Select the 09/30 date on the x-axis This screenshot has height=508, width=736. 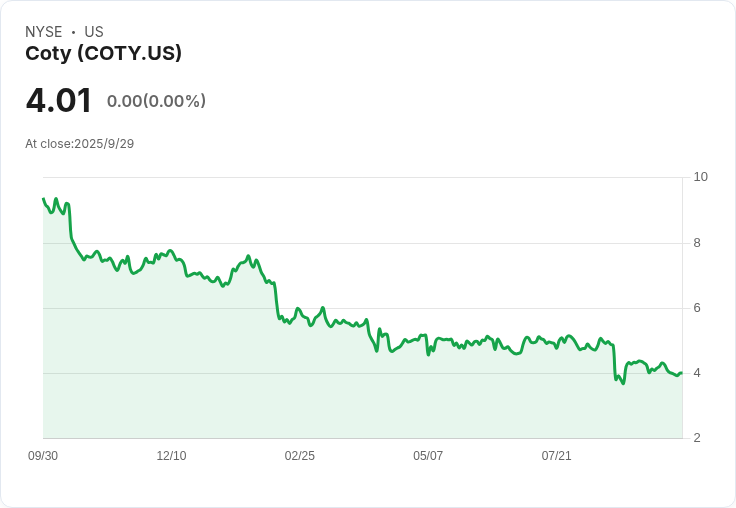coord(43,456)
